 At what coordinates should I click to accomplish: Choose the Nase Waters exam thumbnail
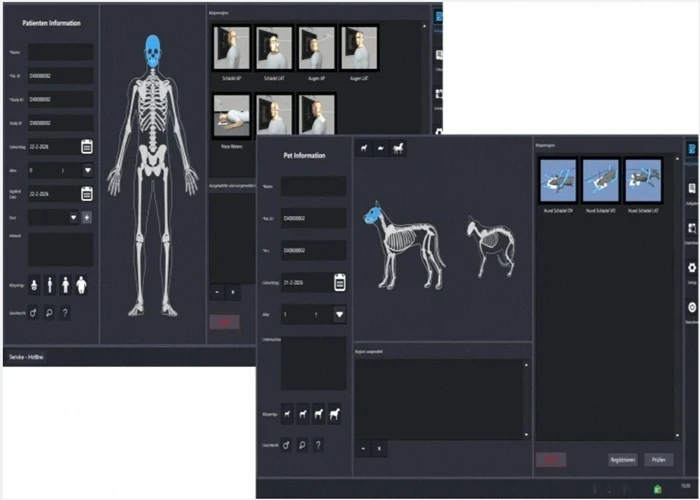231,116
